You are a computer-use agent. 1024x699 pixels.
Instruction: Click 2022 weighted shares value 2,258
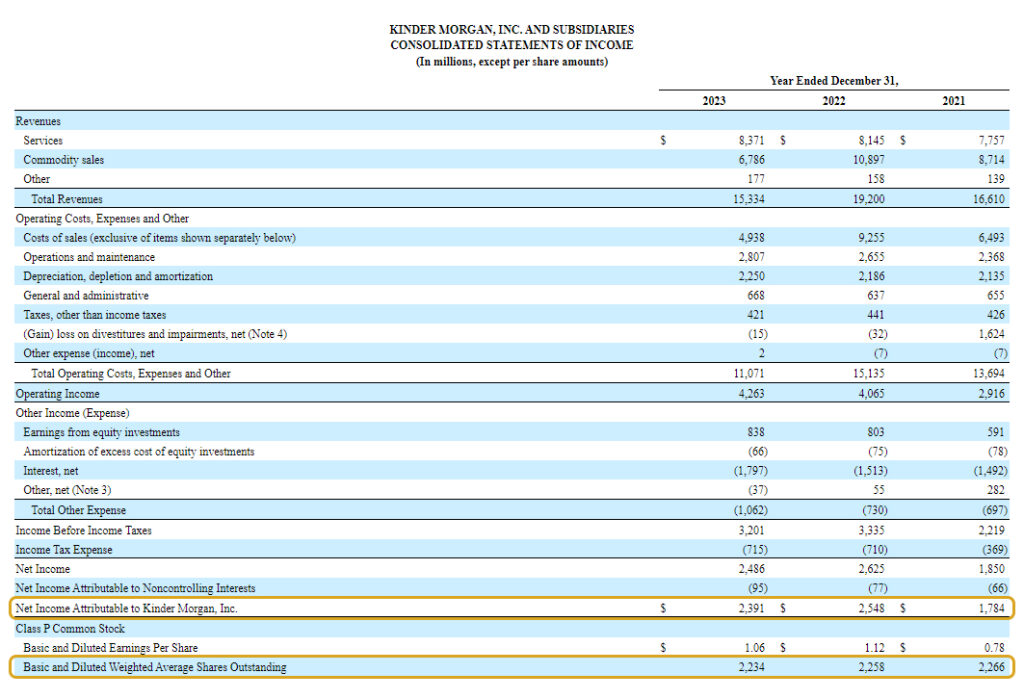[x=871, y=668]
